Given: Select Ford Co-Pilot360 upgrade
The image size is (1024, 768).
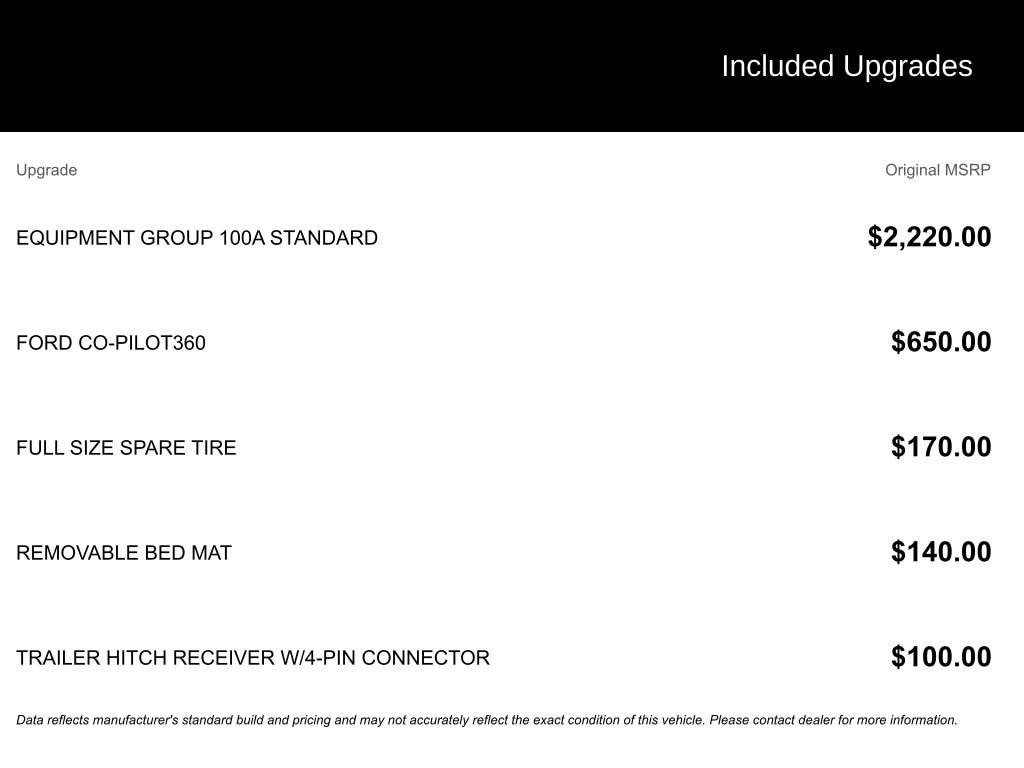Looking at the screenshot, I should 111,343.
